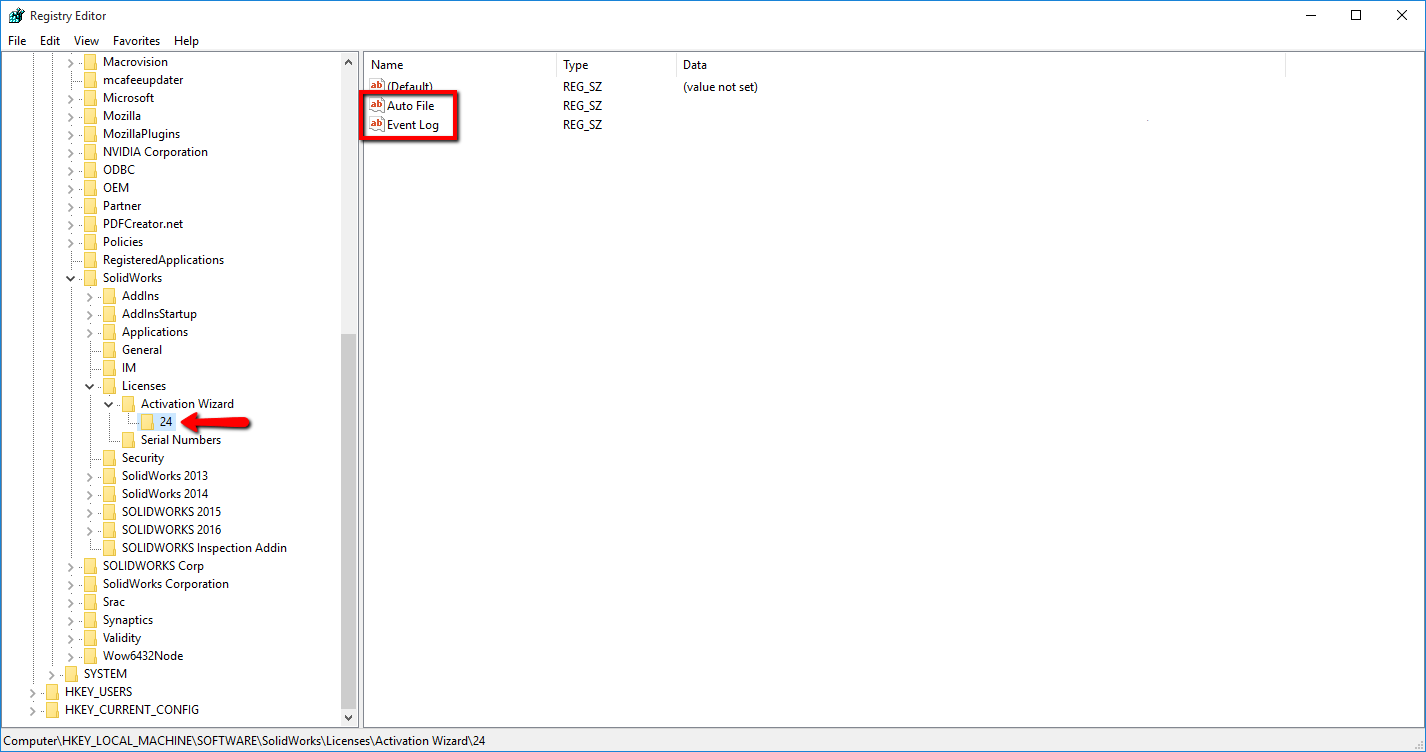Click the mcafeeupdater folder icon
Viewport: 1426px width, 752px height.
coord(92,80)
